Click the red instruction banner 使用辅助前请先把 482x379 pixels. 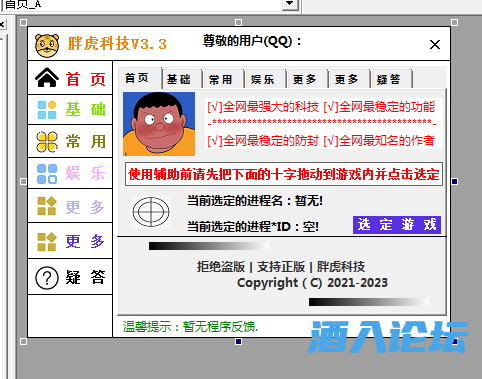[284, 174]
